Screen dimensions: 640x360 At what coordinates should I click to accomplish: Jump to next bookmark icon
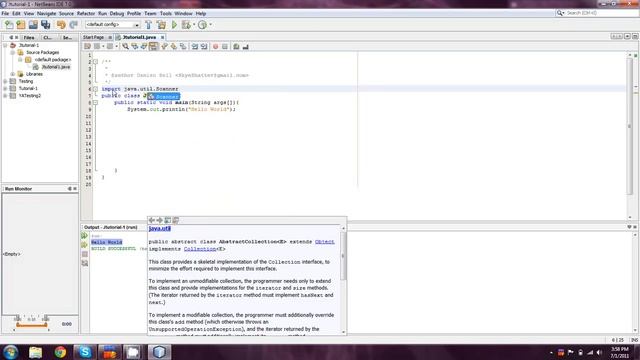(x=173, y=47)
